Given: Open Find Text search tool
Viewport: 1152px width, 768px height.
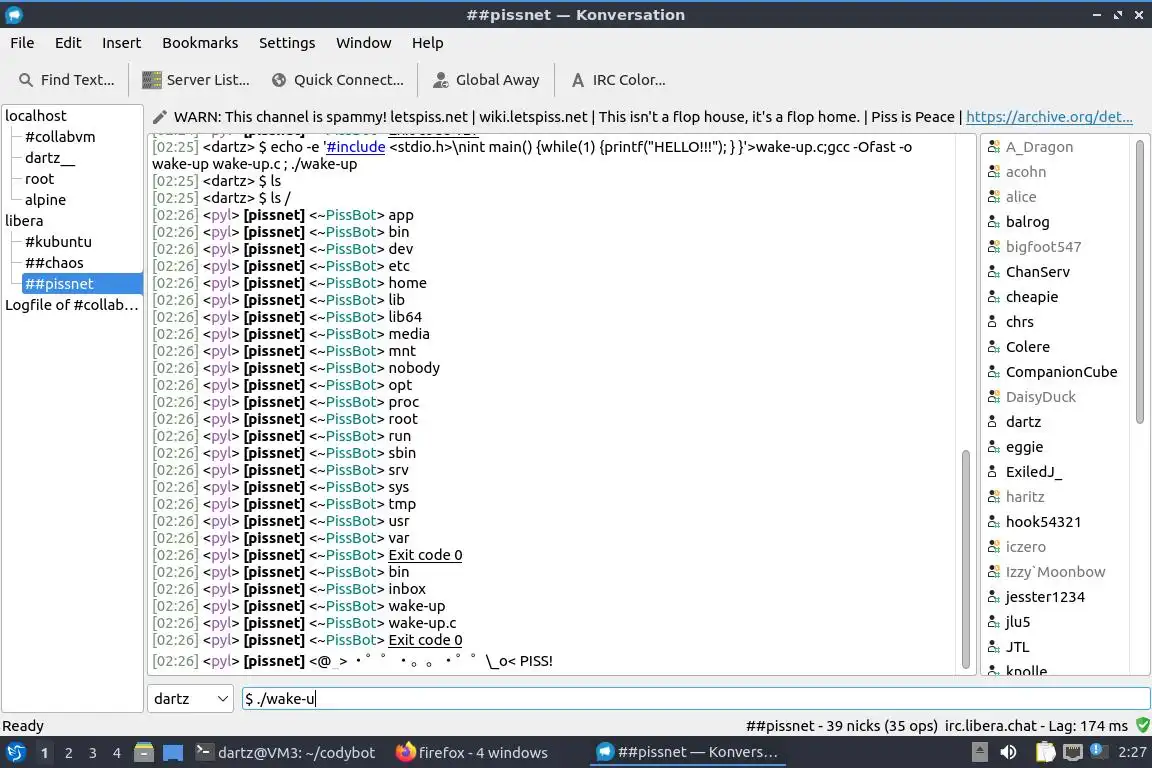Looking at the screenshot, I should 67,80.
